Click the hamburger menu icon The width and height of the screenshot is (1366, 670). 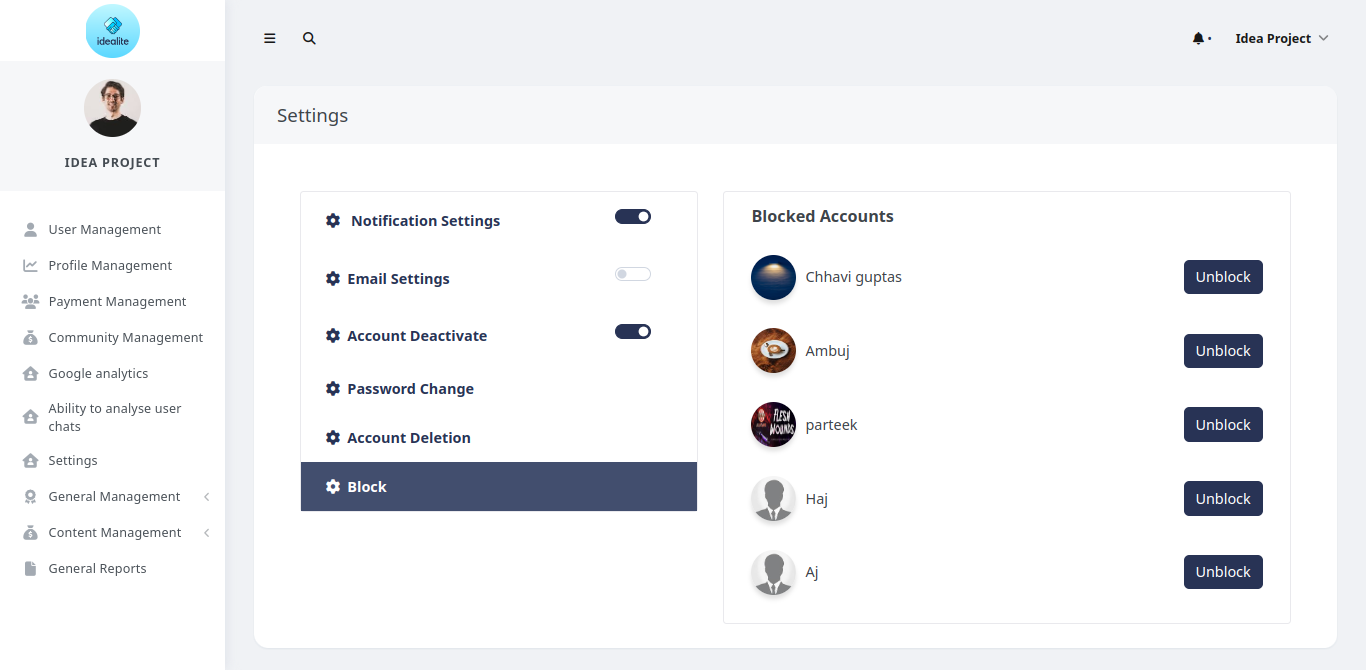[270, 39]
